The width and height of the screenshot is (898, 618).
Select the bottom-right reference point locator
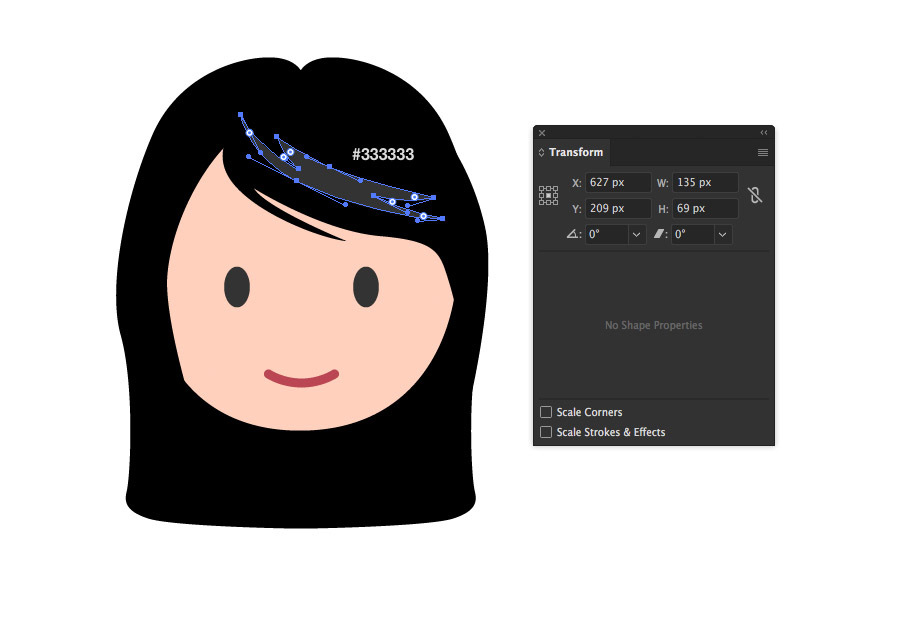point(556,200)
